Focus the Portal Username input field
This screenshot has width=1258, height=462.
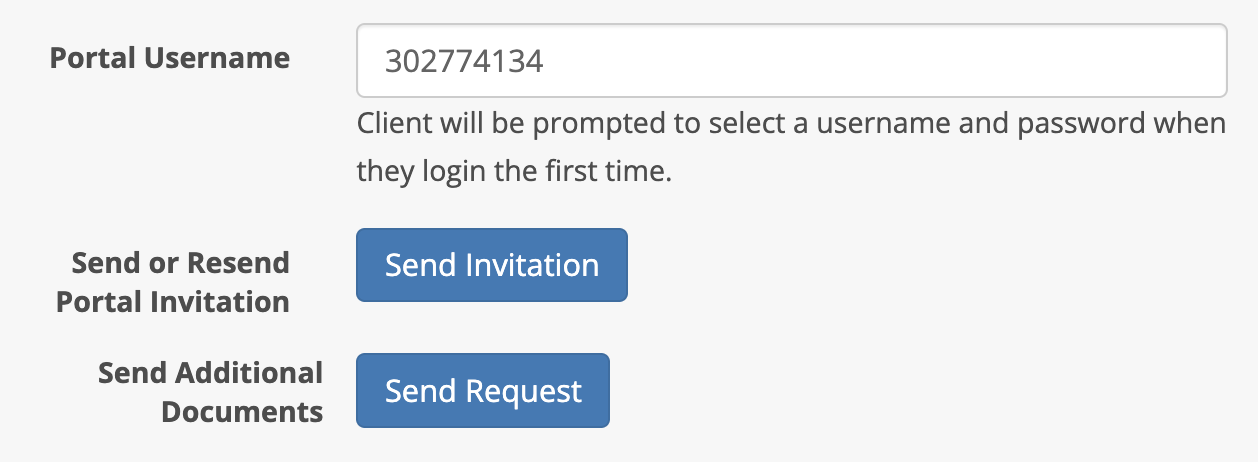[x=792, y=61]
